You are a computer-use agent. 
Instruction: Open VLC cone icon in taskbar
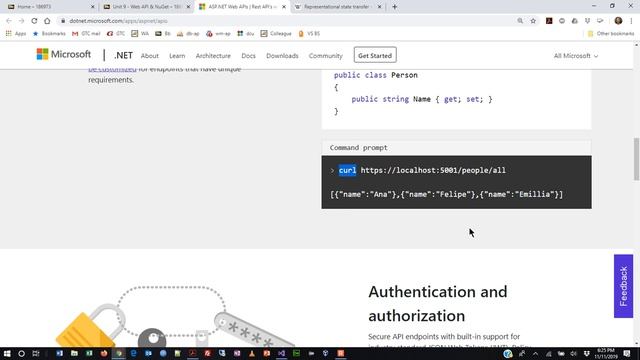[x=252, y=353]
